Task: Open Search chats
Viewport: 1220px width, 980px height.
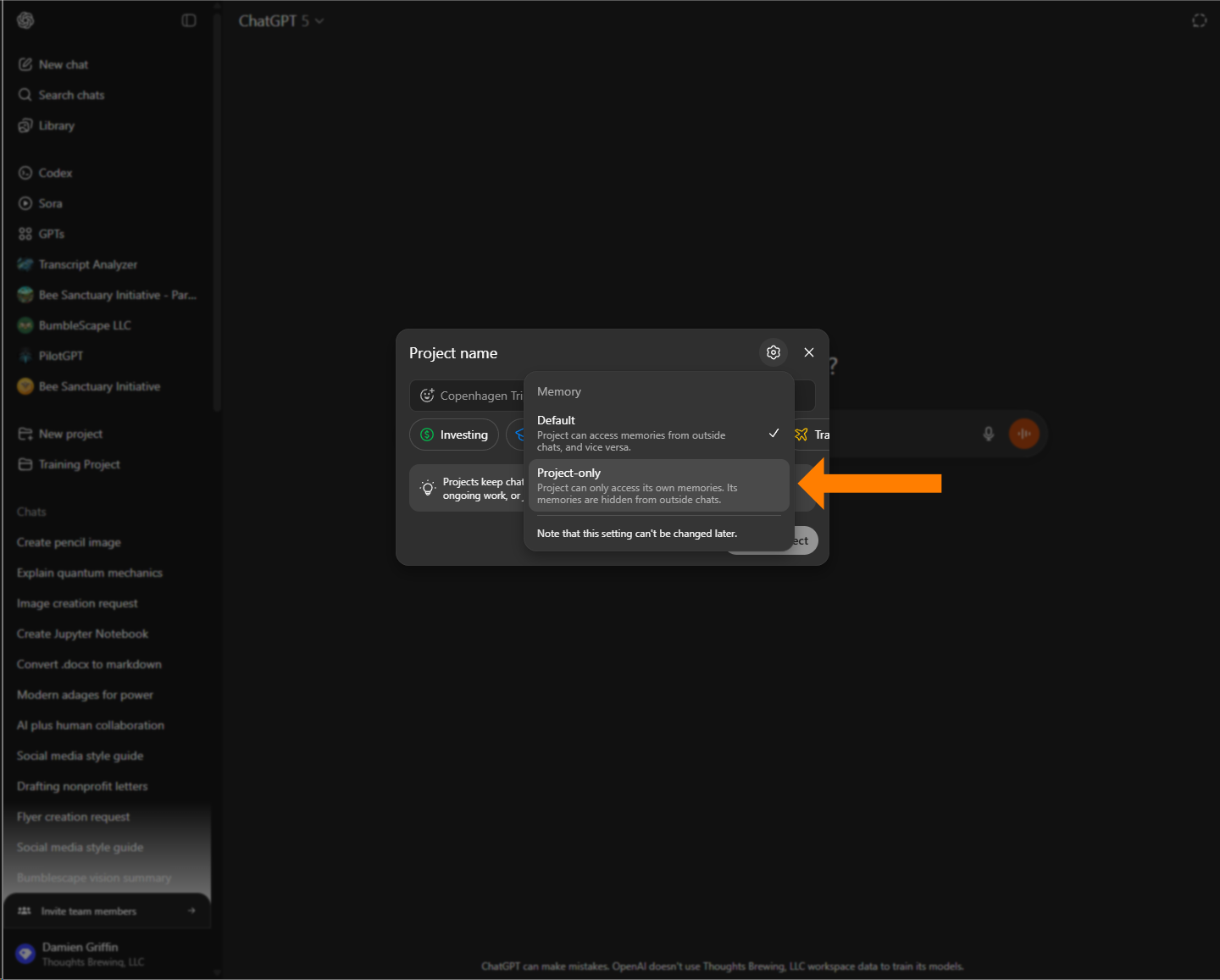Action: 70,94
